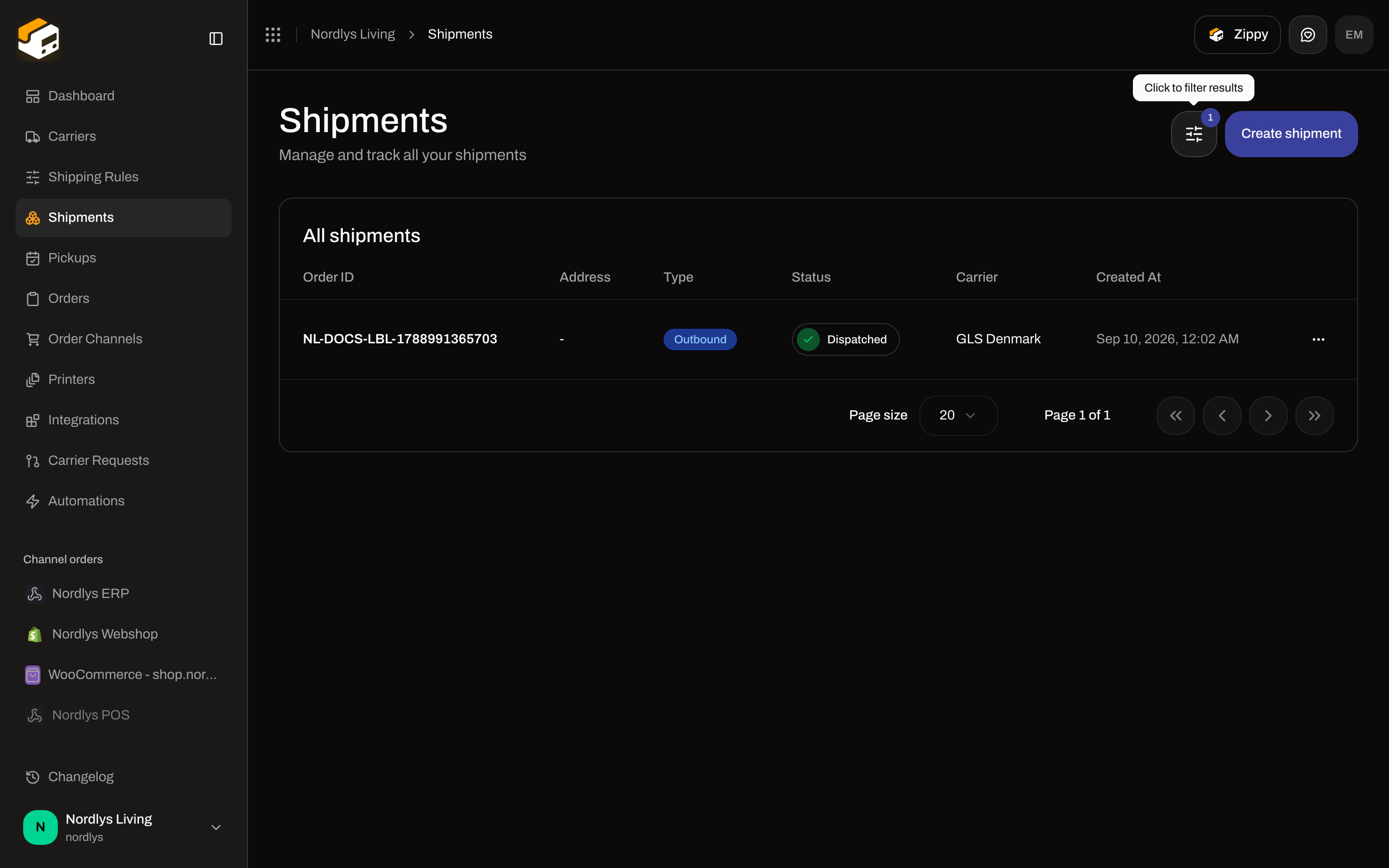Open Nordlys POS channel orders
1389x868 pixels.
pyautogui.click(x=123, y=715)
